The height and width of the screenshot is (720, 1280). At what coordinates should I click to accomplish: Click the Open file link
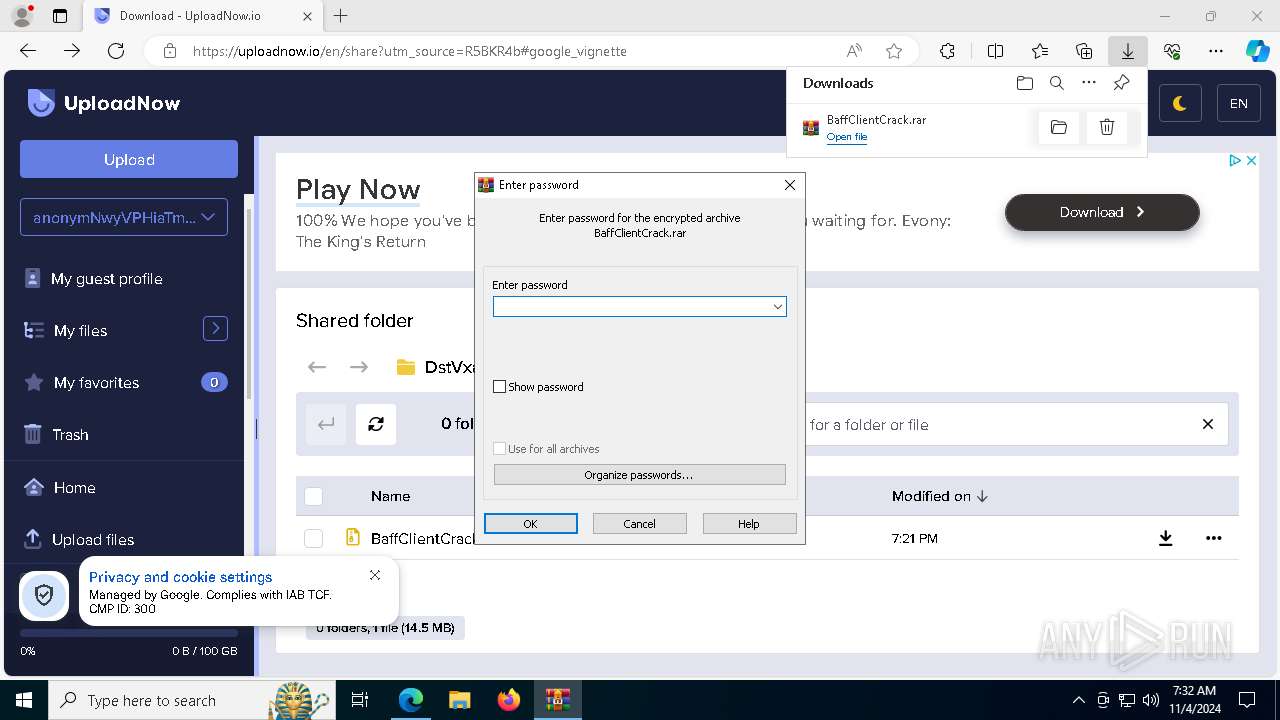tap(847, 137)
